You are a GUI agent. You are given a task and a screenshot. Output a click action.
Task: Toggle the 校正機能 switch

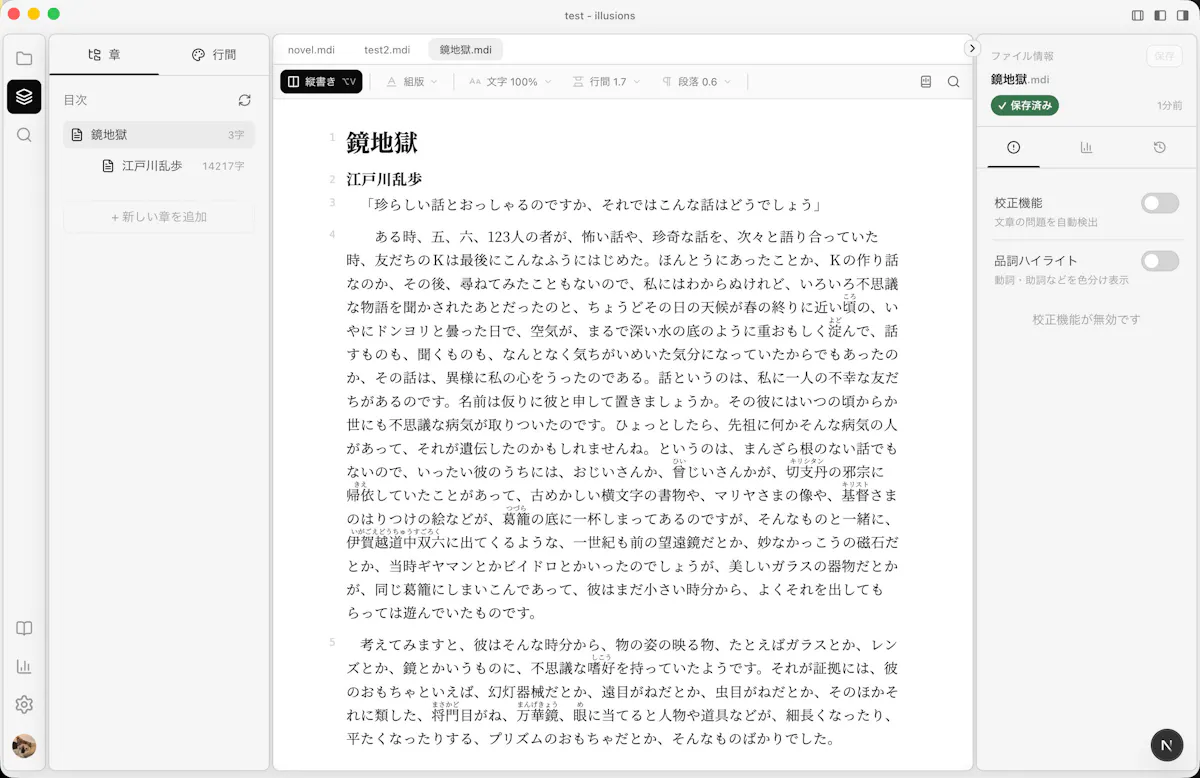(1160, 203)
